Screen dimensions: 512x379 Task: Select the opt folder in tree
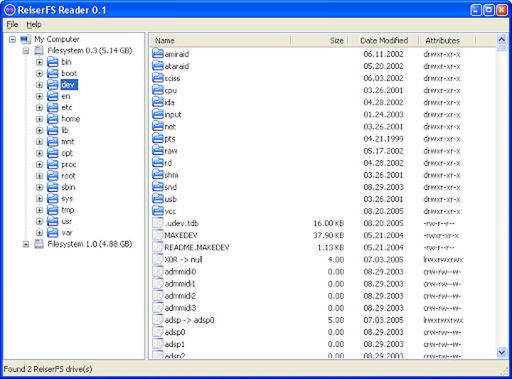(67, 153)
